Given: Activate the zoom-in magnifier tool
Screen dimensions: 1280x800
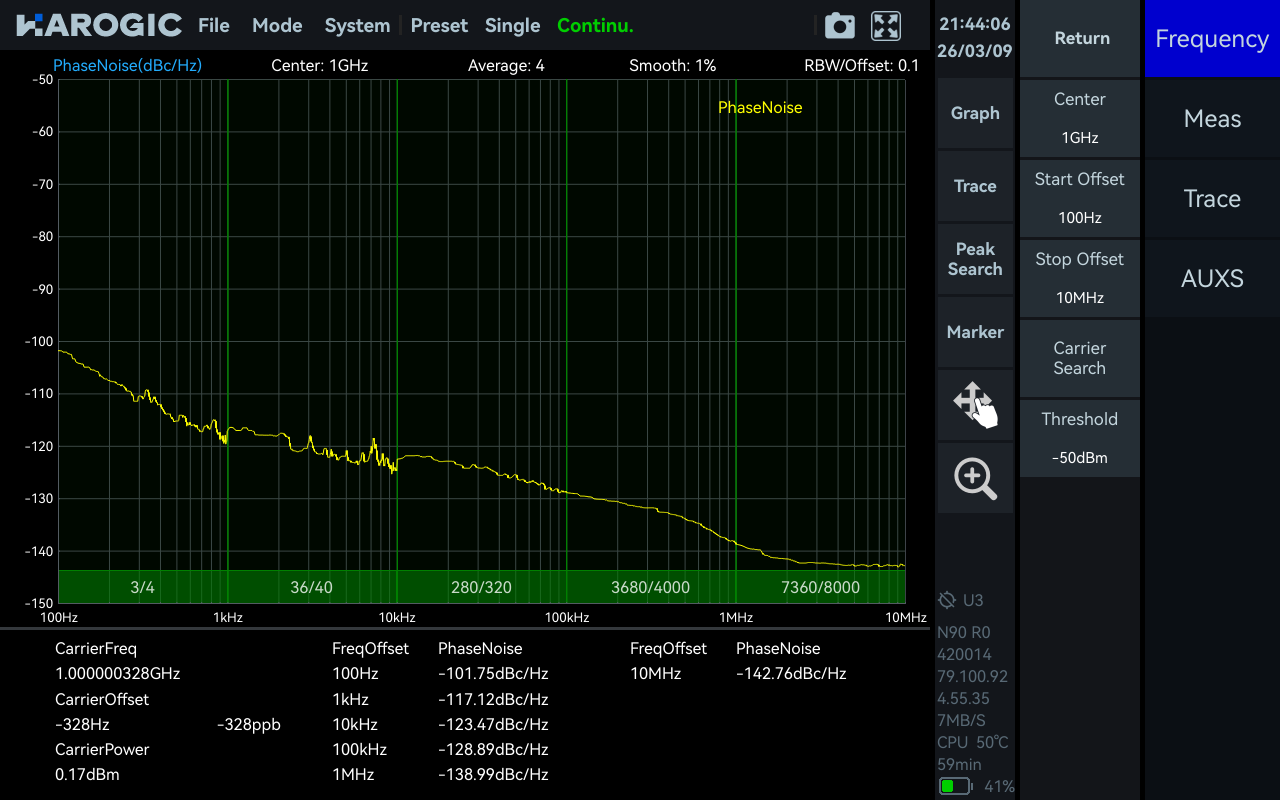Looking at the screenshot, I should 975,477.
